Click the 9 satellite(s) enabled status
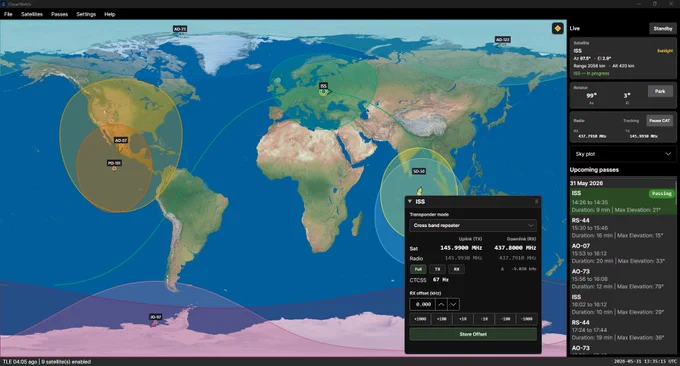The image size is (680, 366). pos(66,362)
